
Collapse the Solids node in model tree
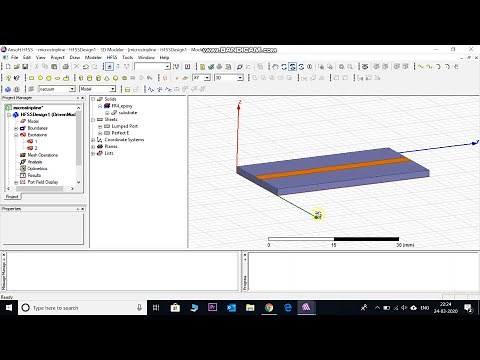point(93,99)
